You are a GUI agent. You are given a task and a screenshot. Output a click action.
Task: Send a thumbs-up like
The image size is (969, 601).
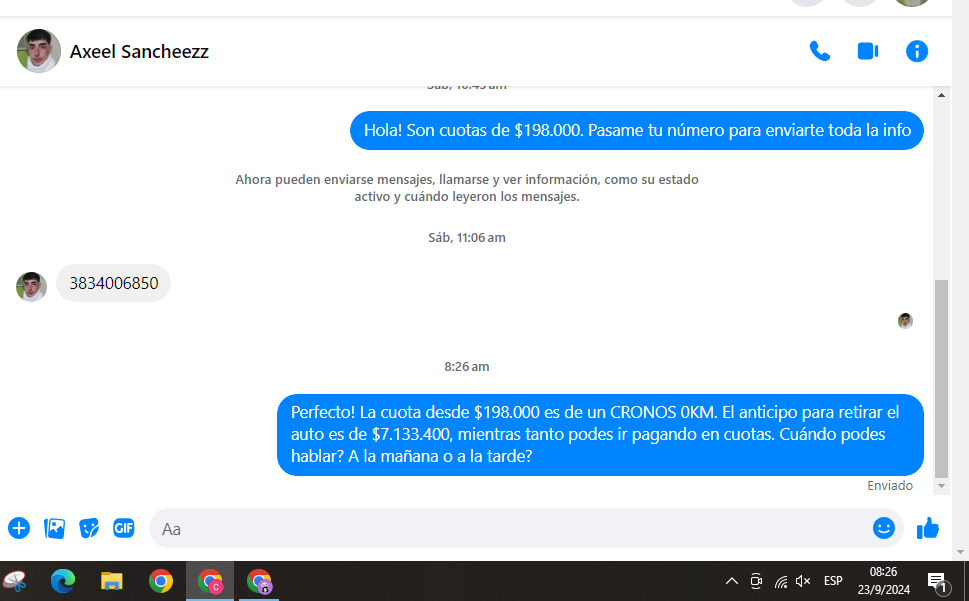(928, 528)
